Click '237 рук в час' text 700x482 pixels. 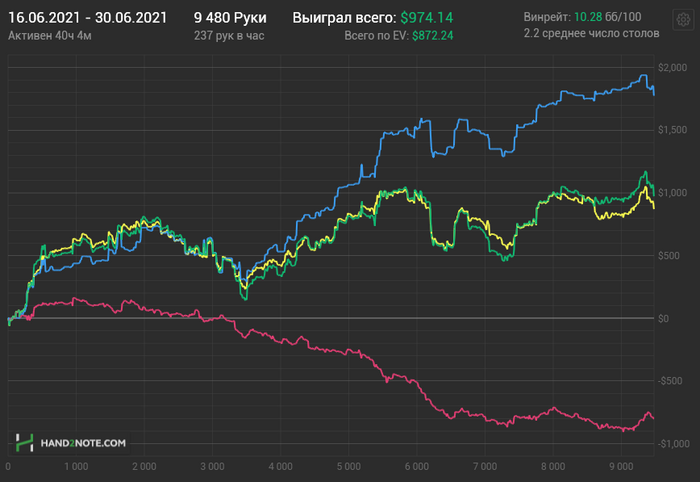[229, 36]
